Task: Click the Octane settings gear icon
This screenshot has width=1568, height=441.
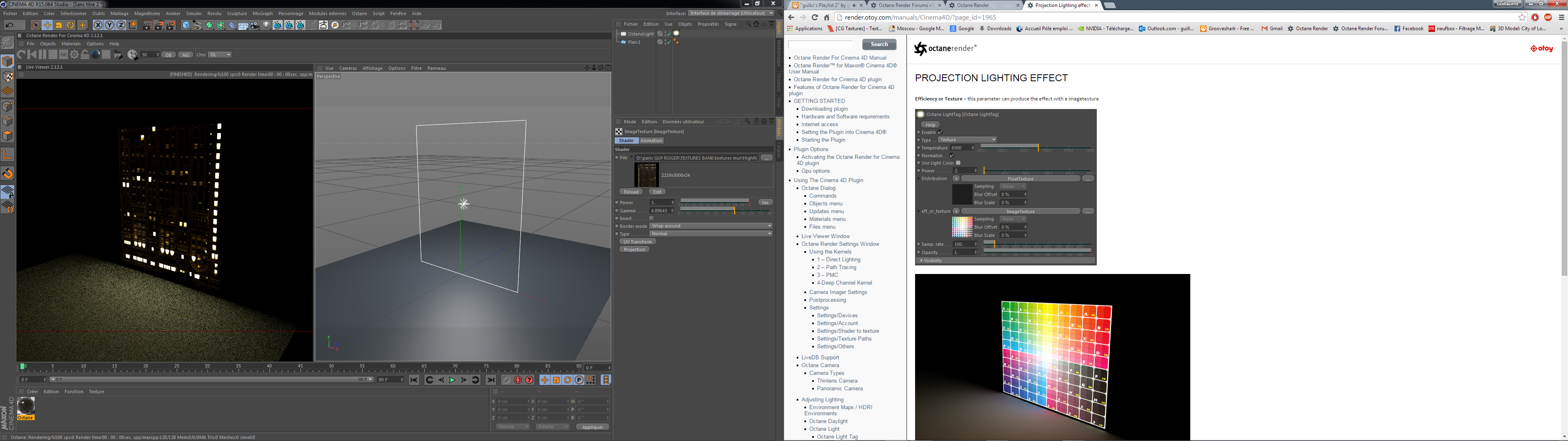Action: click(x=74, y=55)
